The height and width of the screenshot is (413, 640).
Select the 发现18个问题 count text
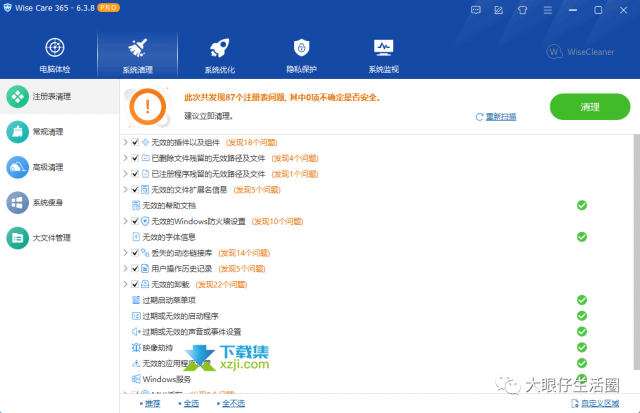point(251,142)
